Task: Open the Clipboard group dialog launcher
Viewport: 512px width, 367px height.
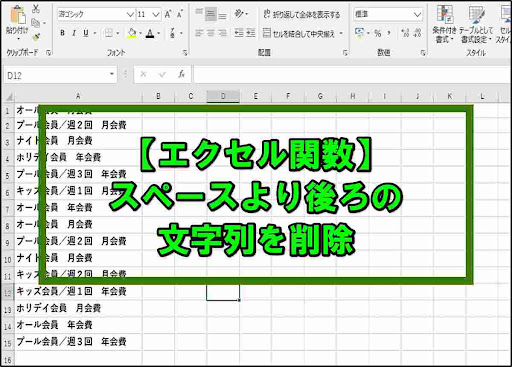Action: coord(49,53)
